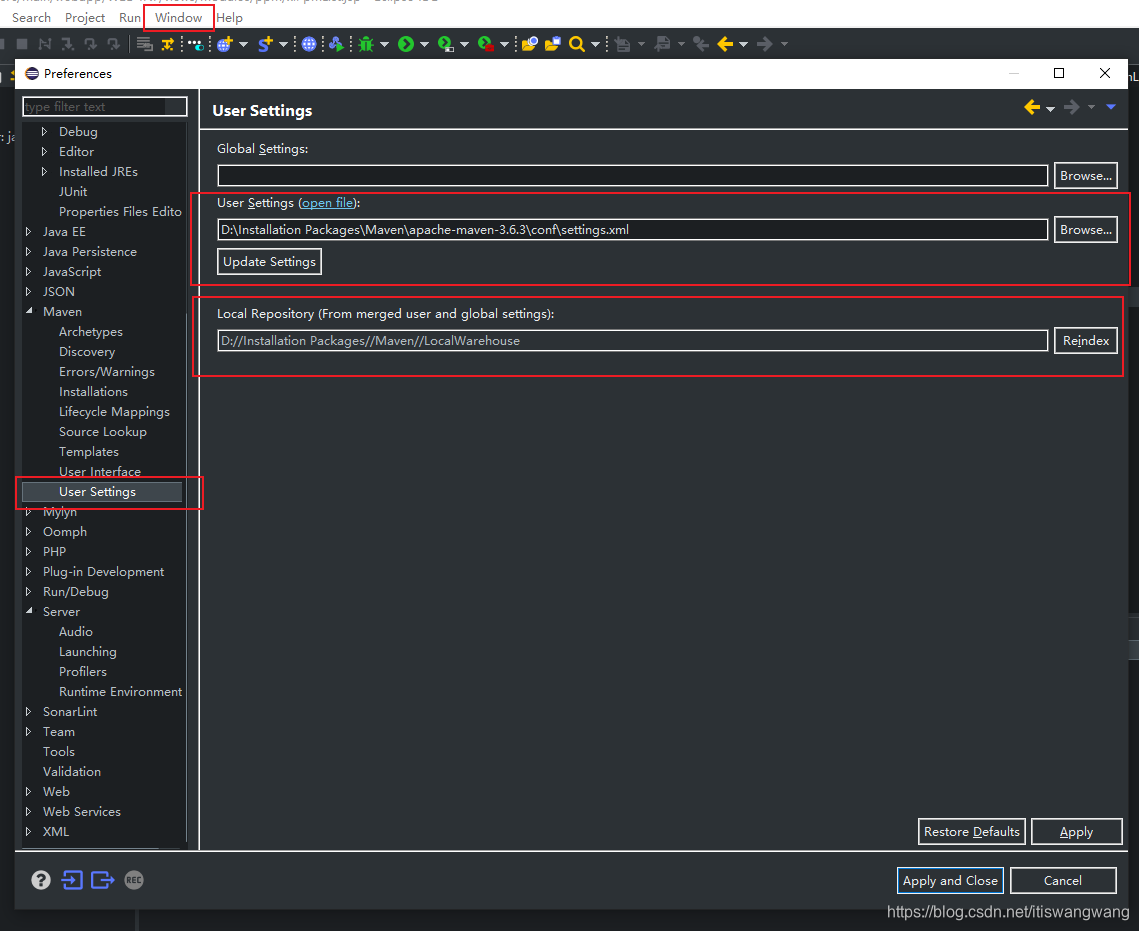1139x931 pixels.
Task: Click the magnifier Search toolbar icon
Action: [x=577, y=44]
